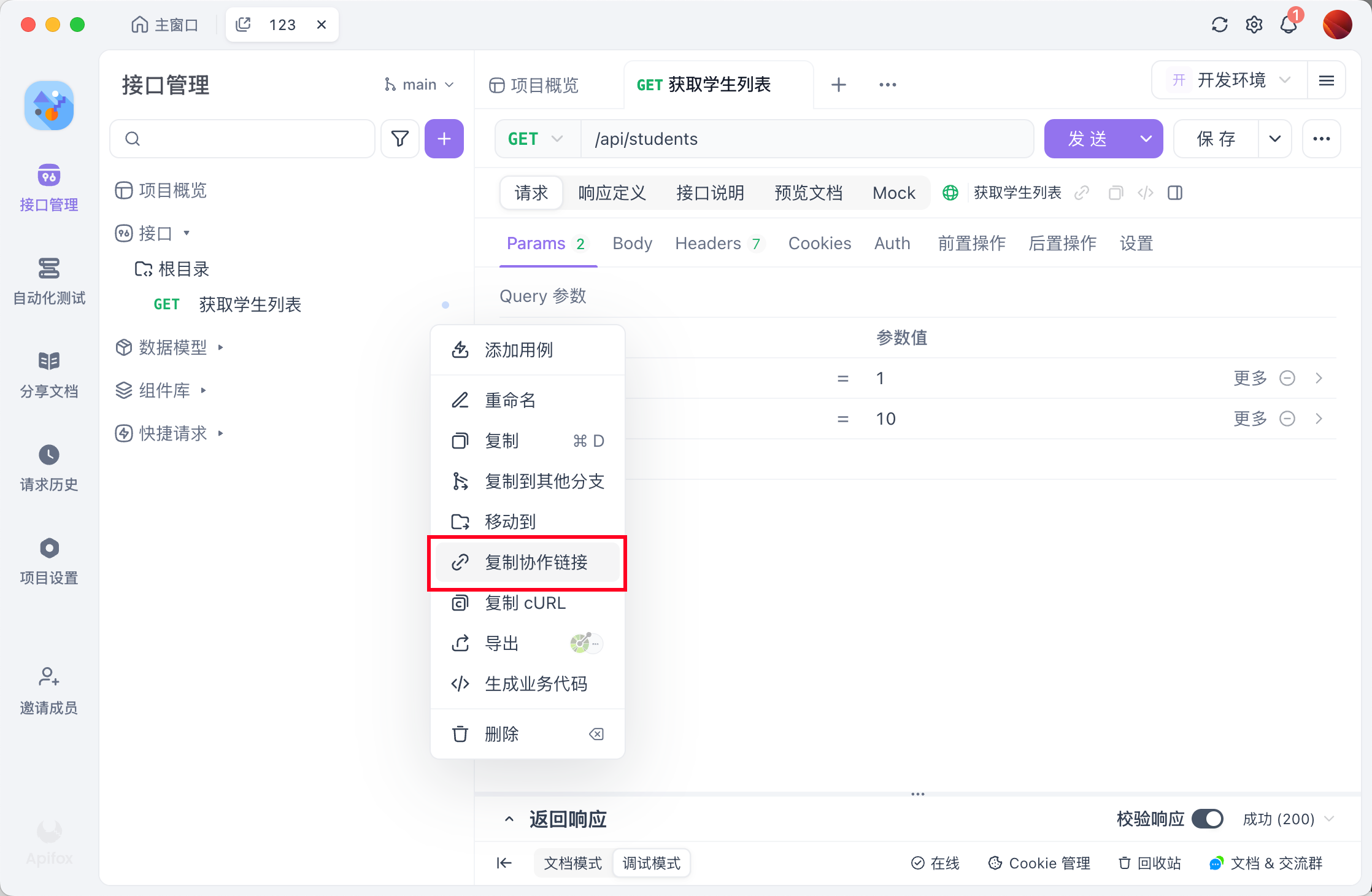Click the purple plus button to add API

pyautogui.click(x=444, y=139)
